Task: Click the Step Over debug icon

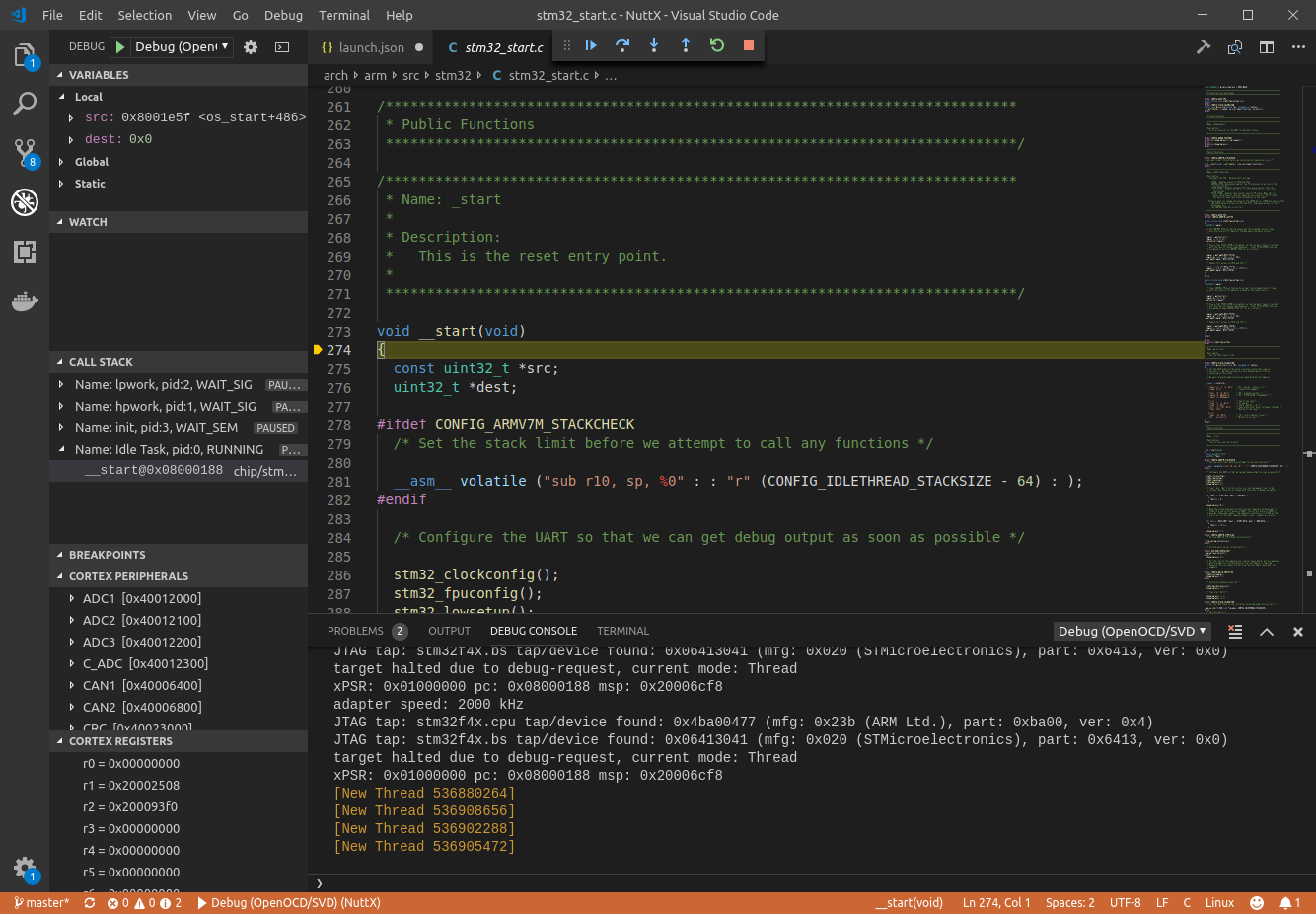Action: (622, 45)
